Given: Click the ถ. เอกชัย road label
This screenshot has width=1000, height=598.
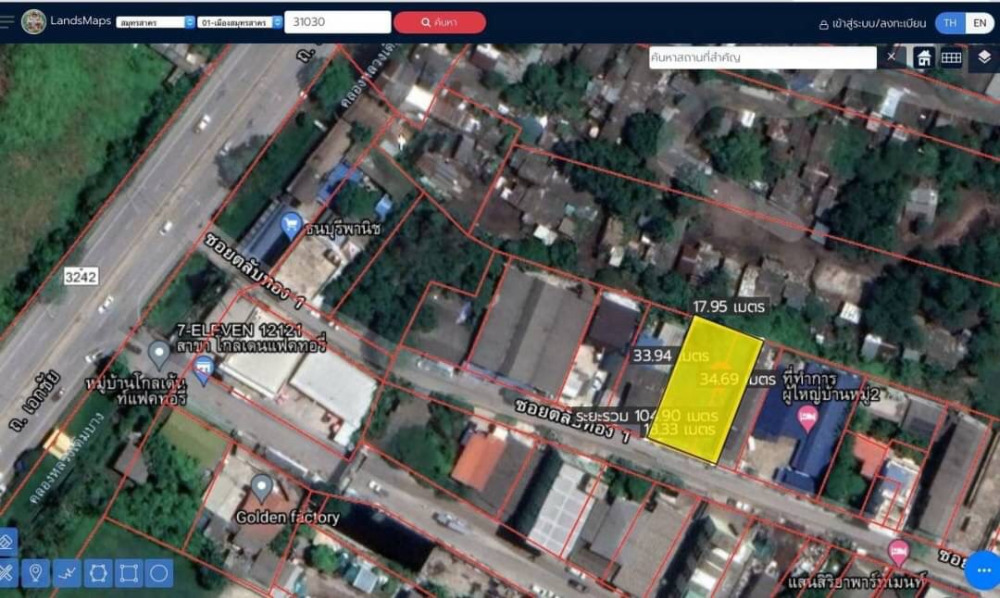Looking at the screenshot, I should 36,400.
